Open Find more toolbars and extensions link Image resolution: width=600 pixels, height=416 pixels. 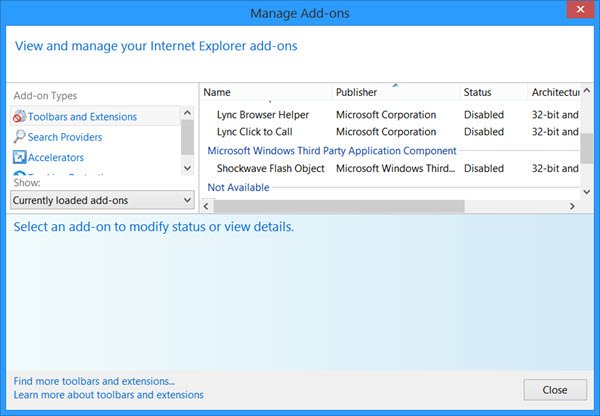point(94,381)
